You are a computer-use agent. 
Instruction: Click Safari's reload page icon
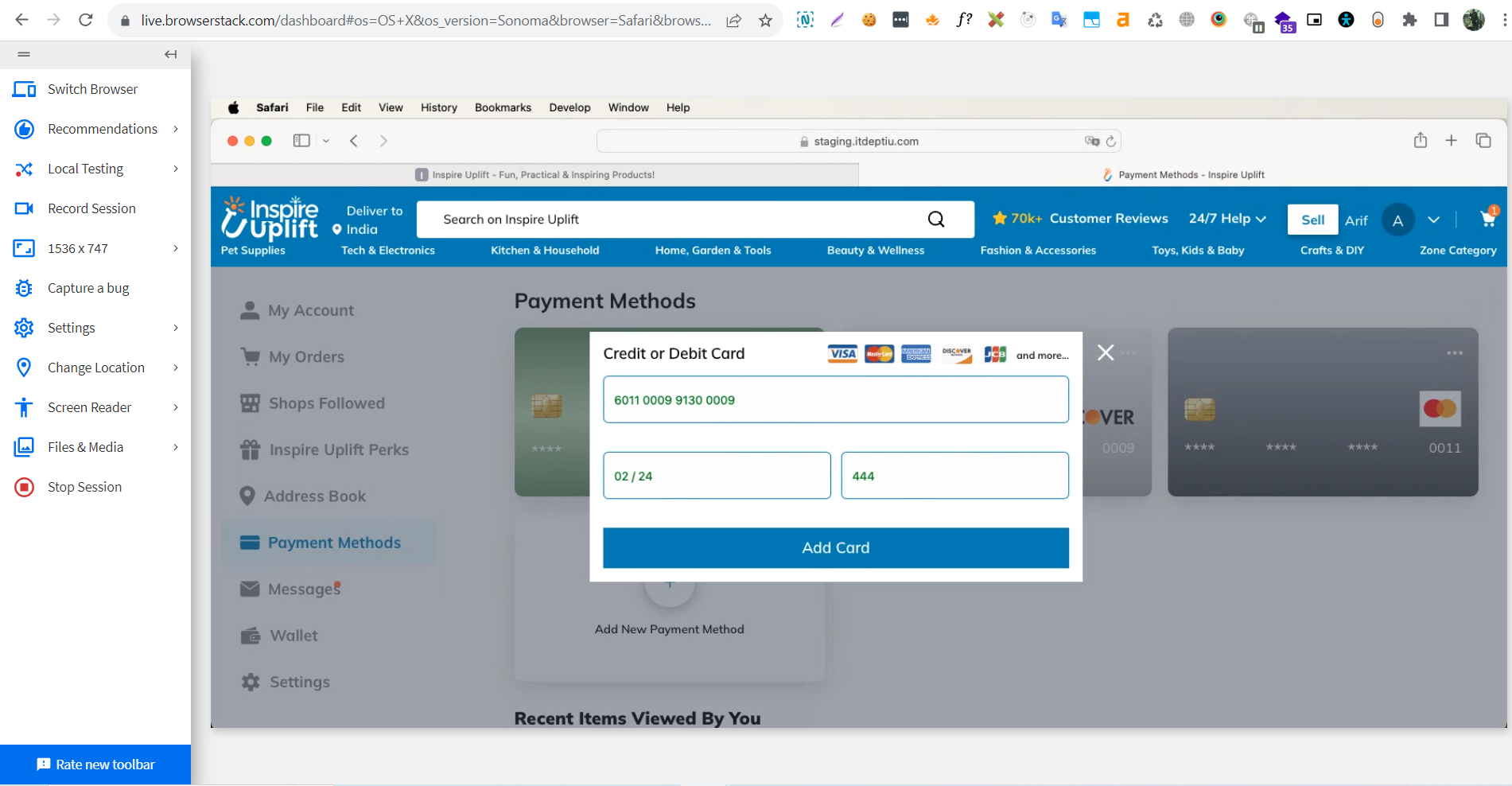click(1111, 142)
